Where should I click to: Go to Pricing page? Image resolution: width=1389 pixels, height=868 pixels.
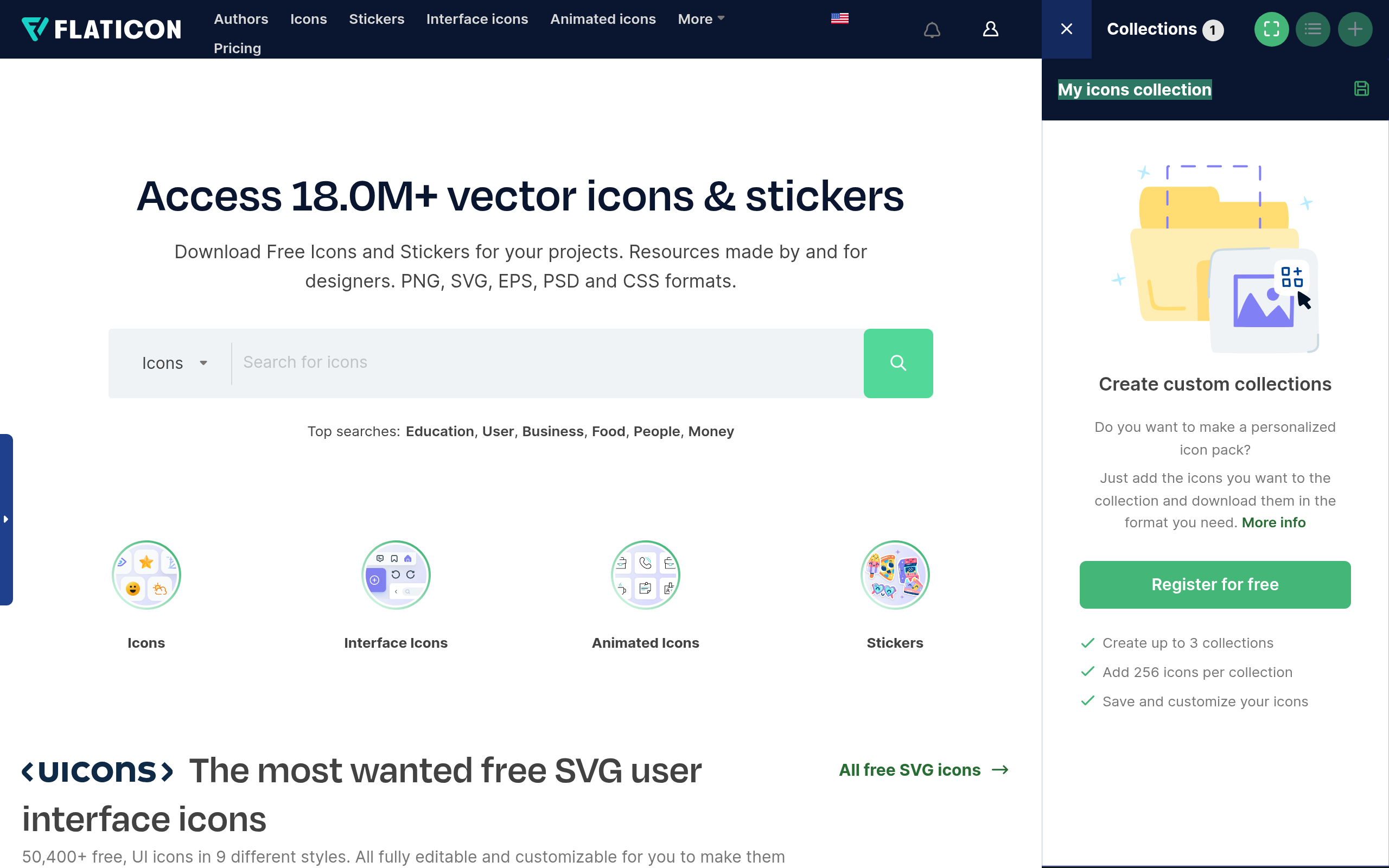pos(237,48)
